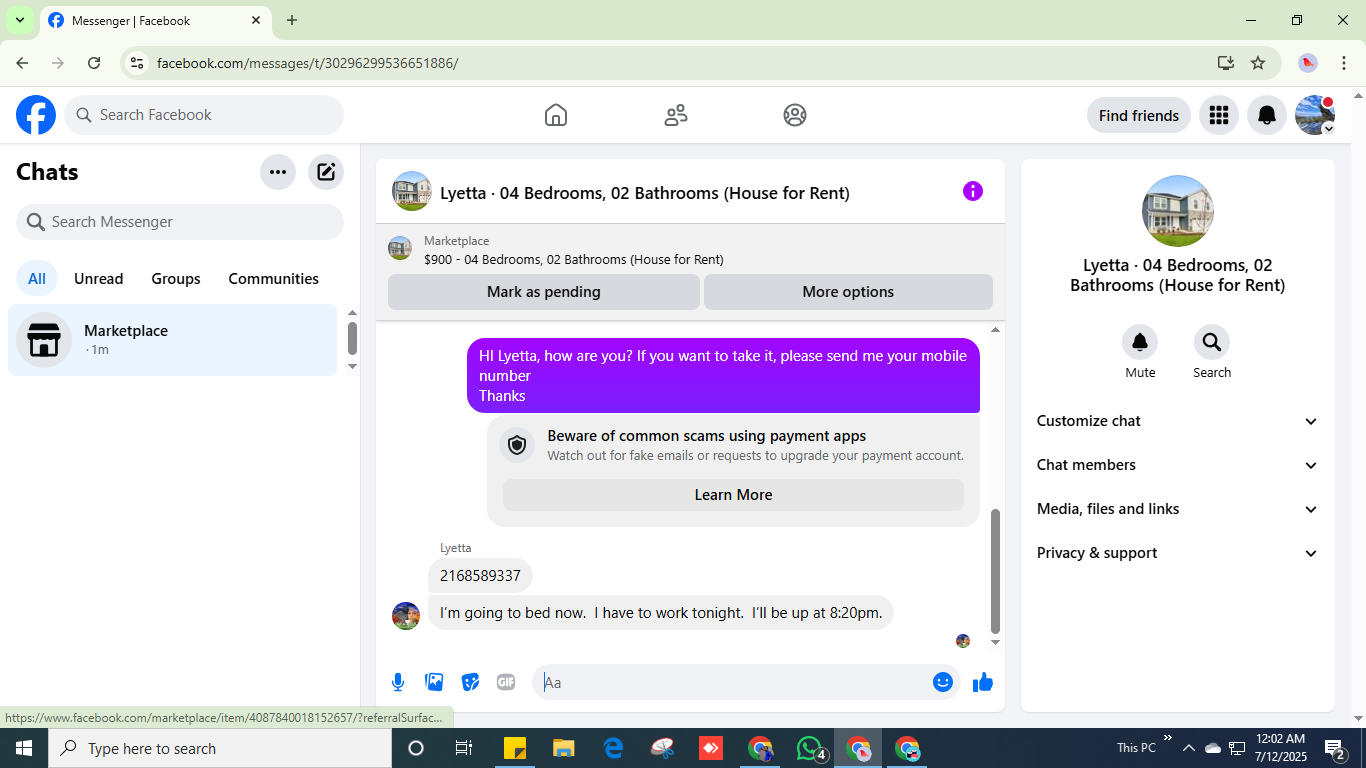Viewport: 1366px width, 768px height.
Task: Click Chrome back navigation arrow
Action: click(x=22, y=63)
